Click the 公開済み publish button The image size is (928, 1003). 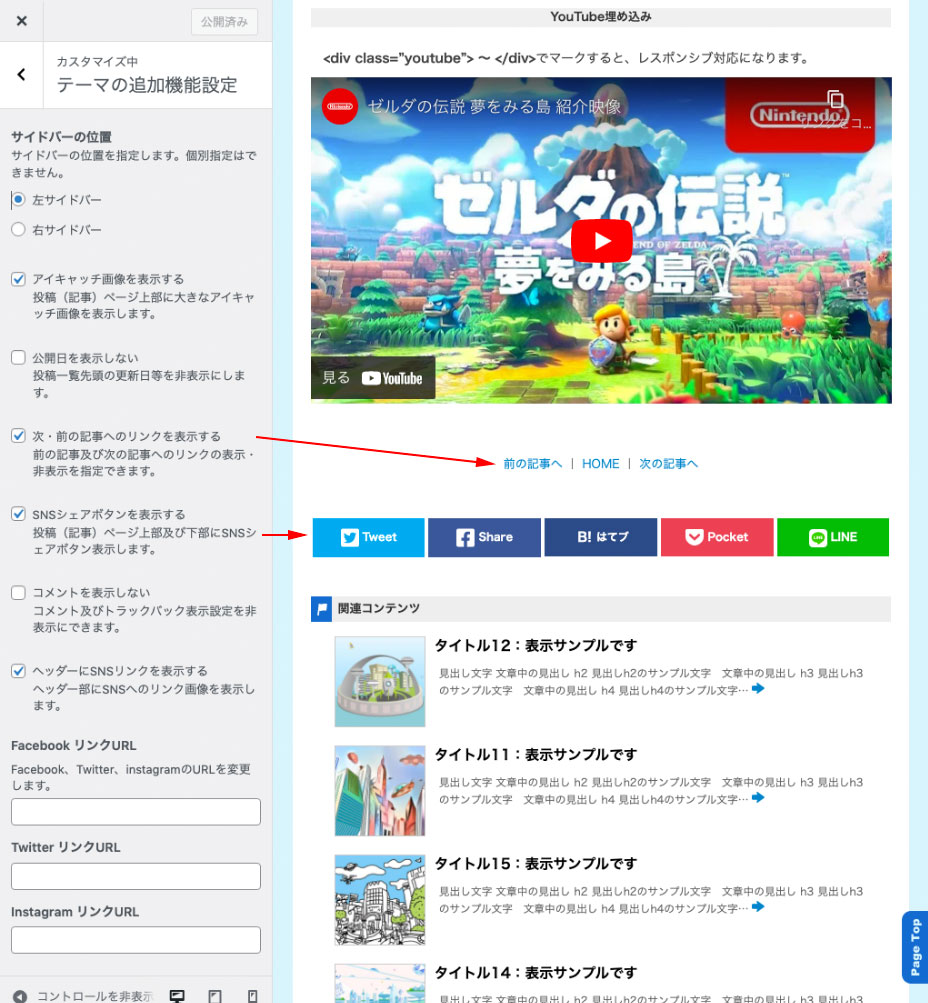224,22
